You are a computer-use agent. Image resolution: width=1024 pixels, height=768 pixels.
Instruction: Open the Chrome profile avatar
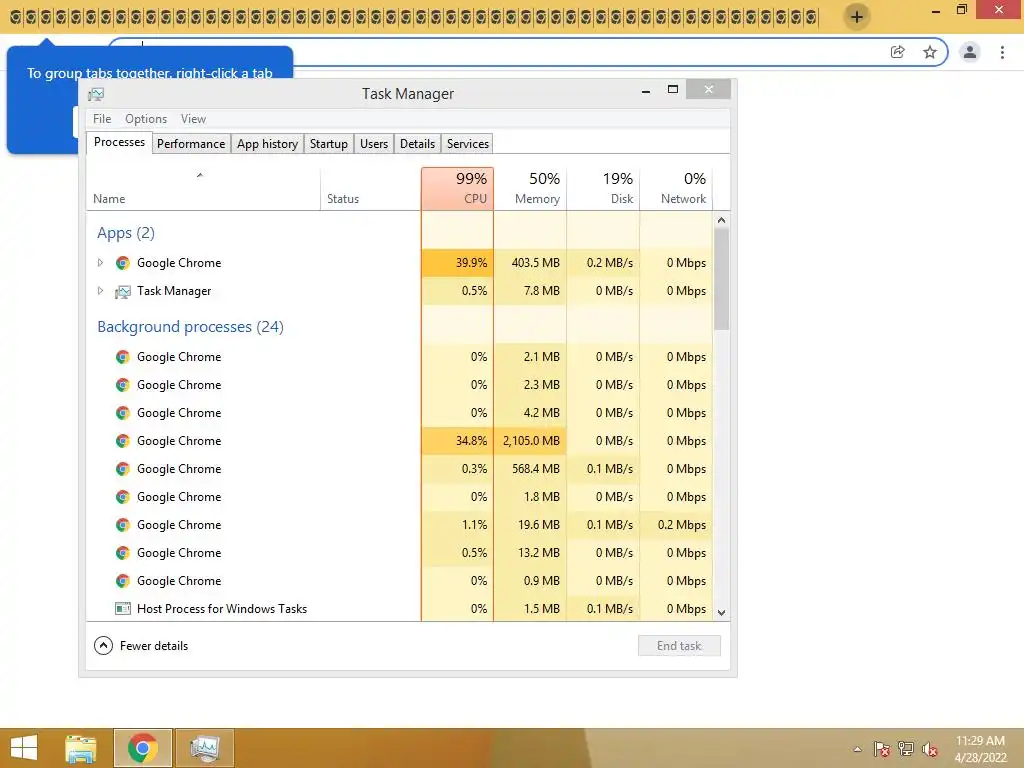click(x=970, y=52)
